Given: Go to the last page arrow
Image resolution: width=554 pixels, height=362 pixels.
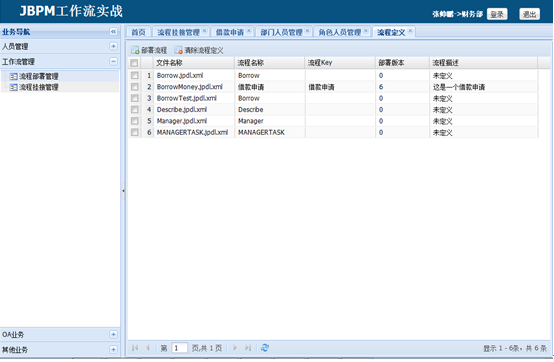Looking at the screenshot, I should point(248,348).
